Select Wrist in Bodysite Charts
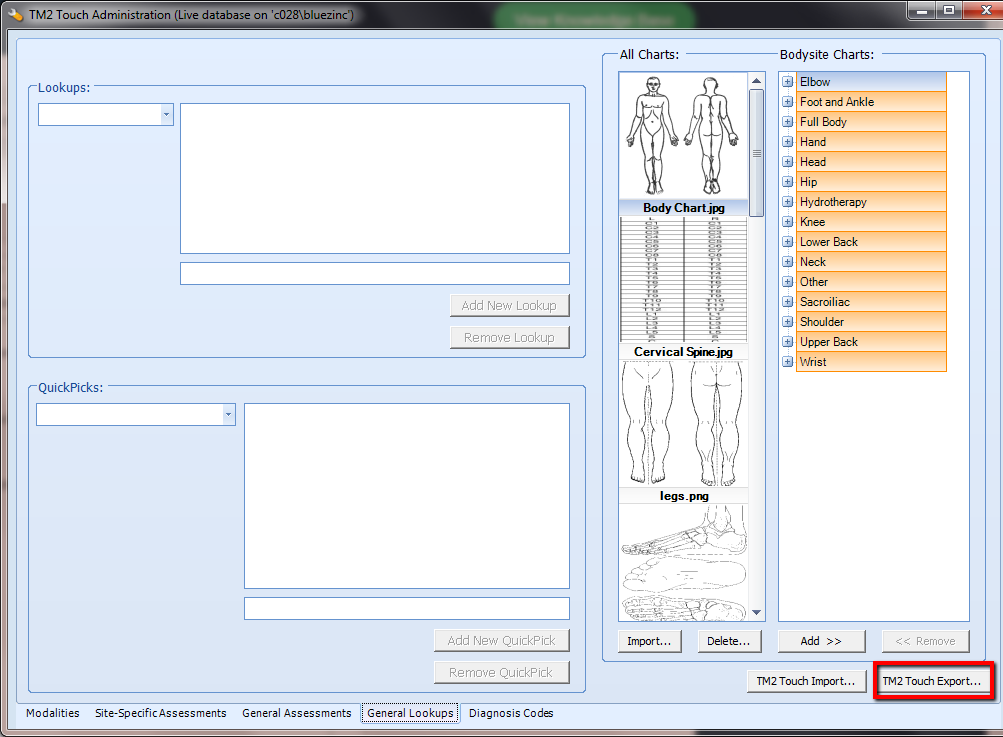The image size is (1003, 737). 871,362
